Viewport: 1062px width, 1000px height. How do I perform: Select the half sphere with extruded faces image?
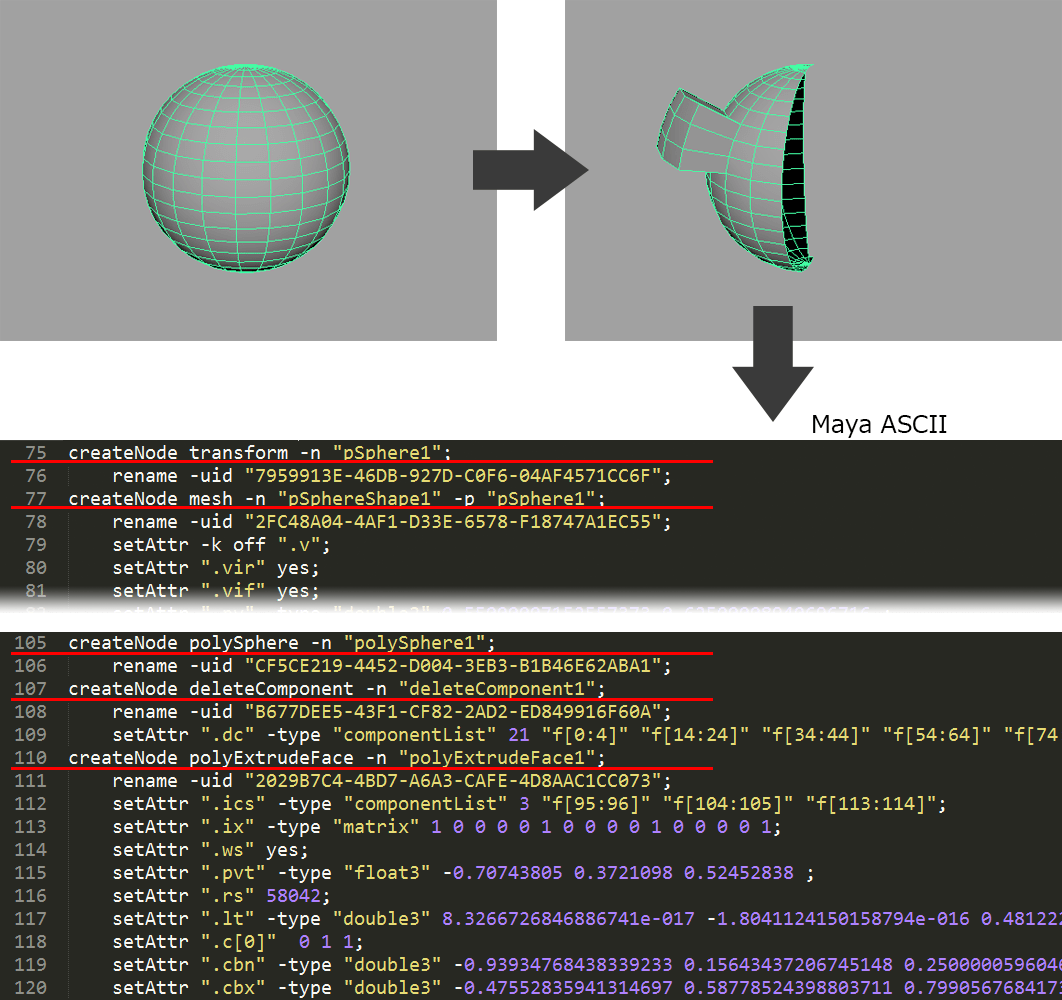[813, 170]
